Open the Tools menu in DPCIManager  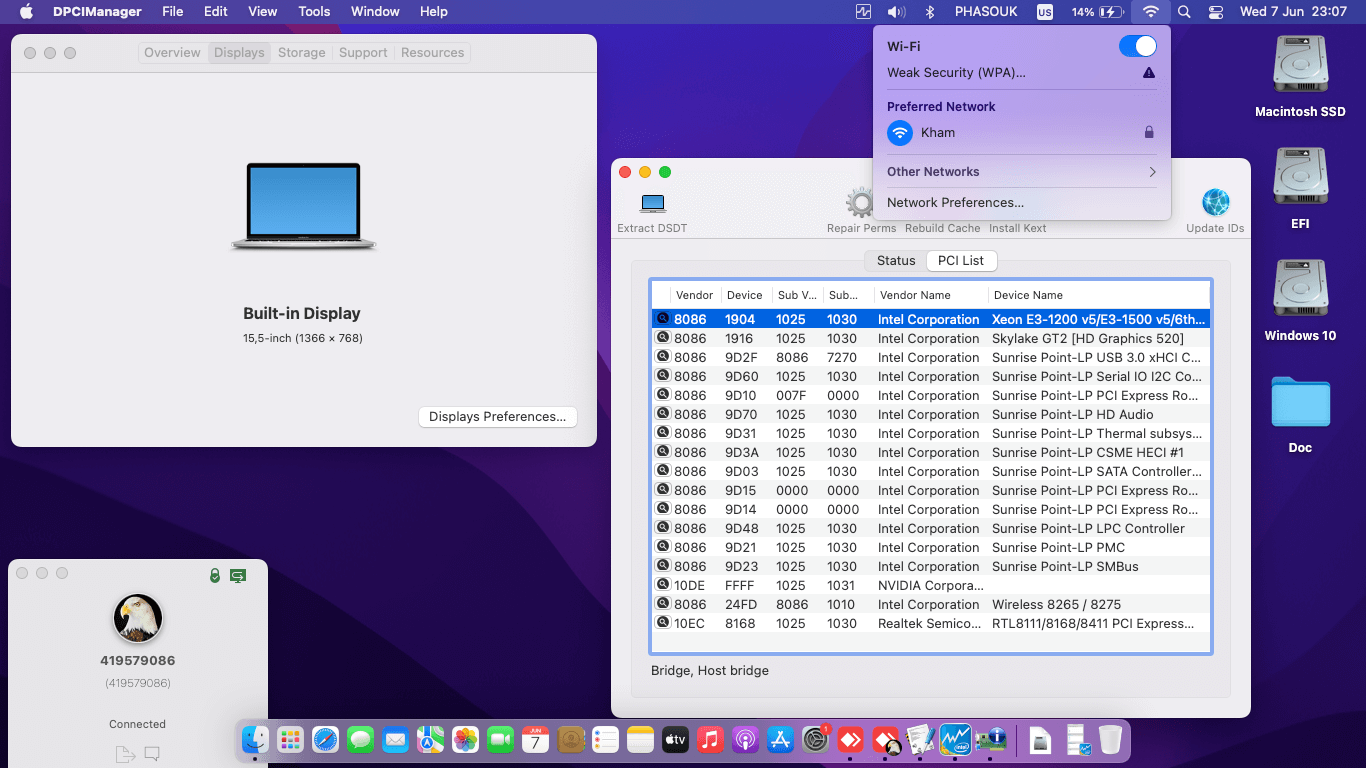click(x=313, y=11)
